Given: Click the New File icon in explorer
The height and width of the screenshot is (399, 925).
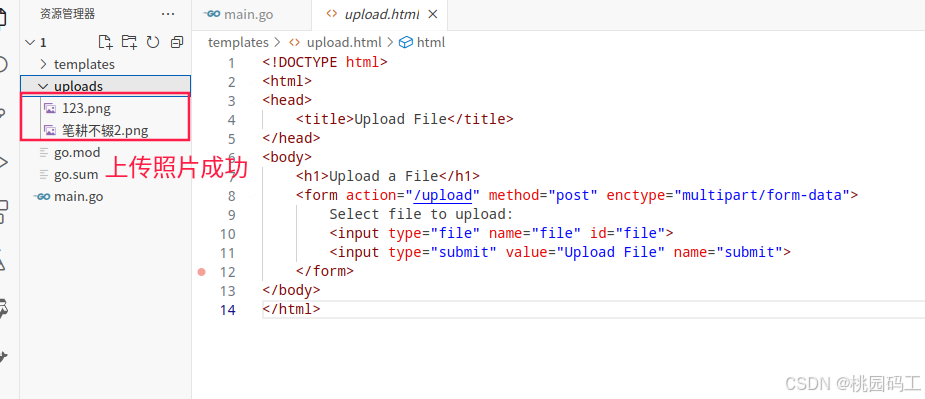Looking at the screenshot, I should [x=105, y=42].
